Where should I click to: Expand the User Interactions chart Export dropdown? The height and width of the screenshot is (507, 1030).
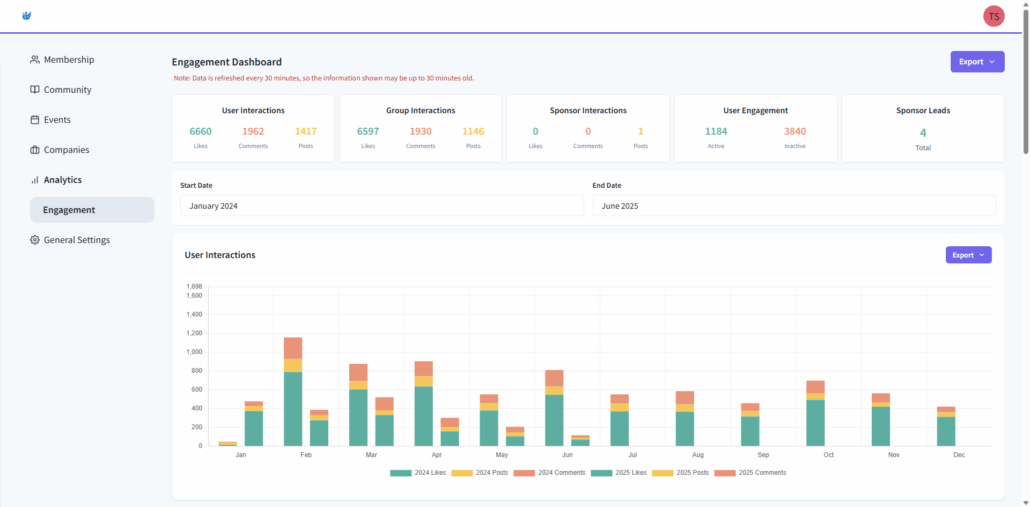tap(968, 255)
